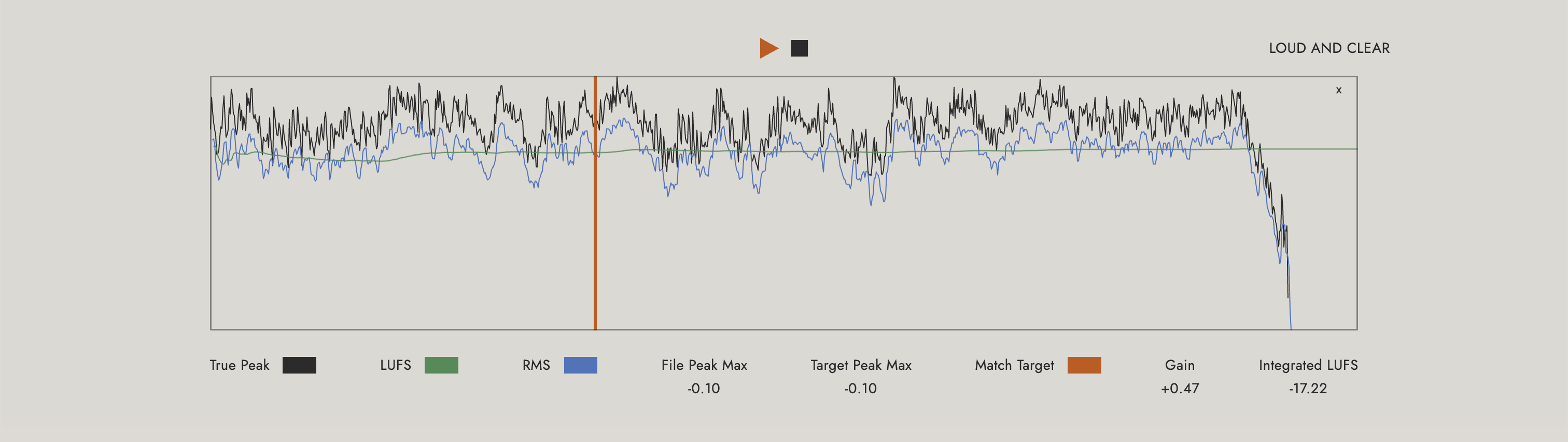
Task: Select the LUFS legend label
Action: pyautogui.click(x=395, y=365)
